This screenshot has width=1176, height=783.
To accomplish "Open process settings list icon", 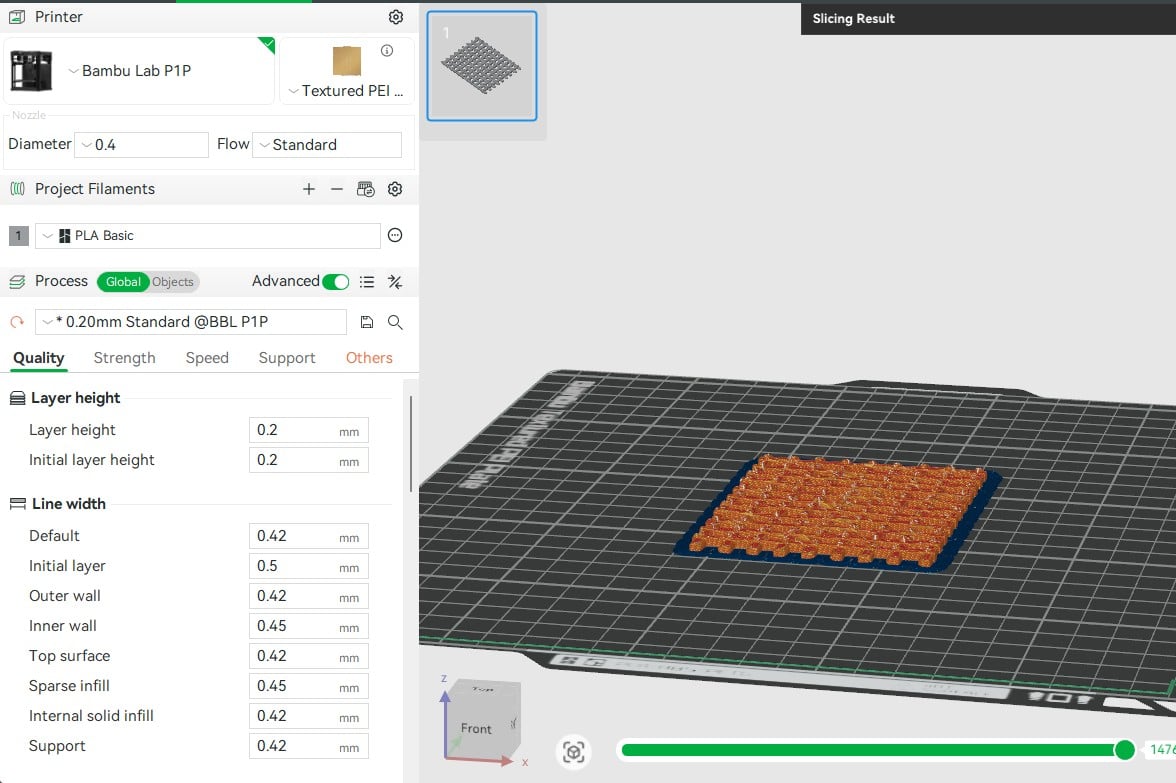I will (x=367, y=282).
